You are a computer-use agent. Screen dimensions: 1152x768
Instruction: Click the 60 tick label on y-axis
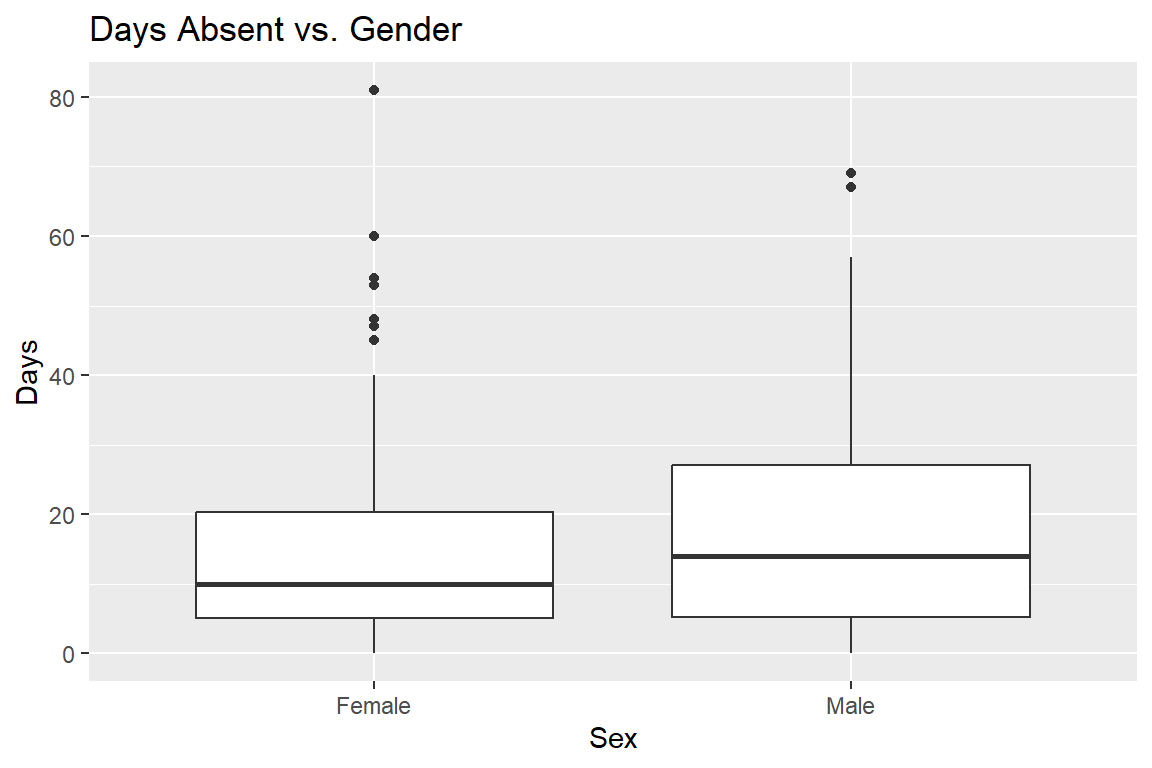(x=62, y=237)
